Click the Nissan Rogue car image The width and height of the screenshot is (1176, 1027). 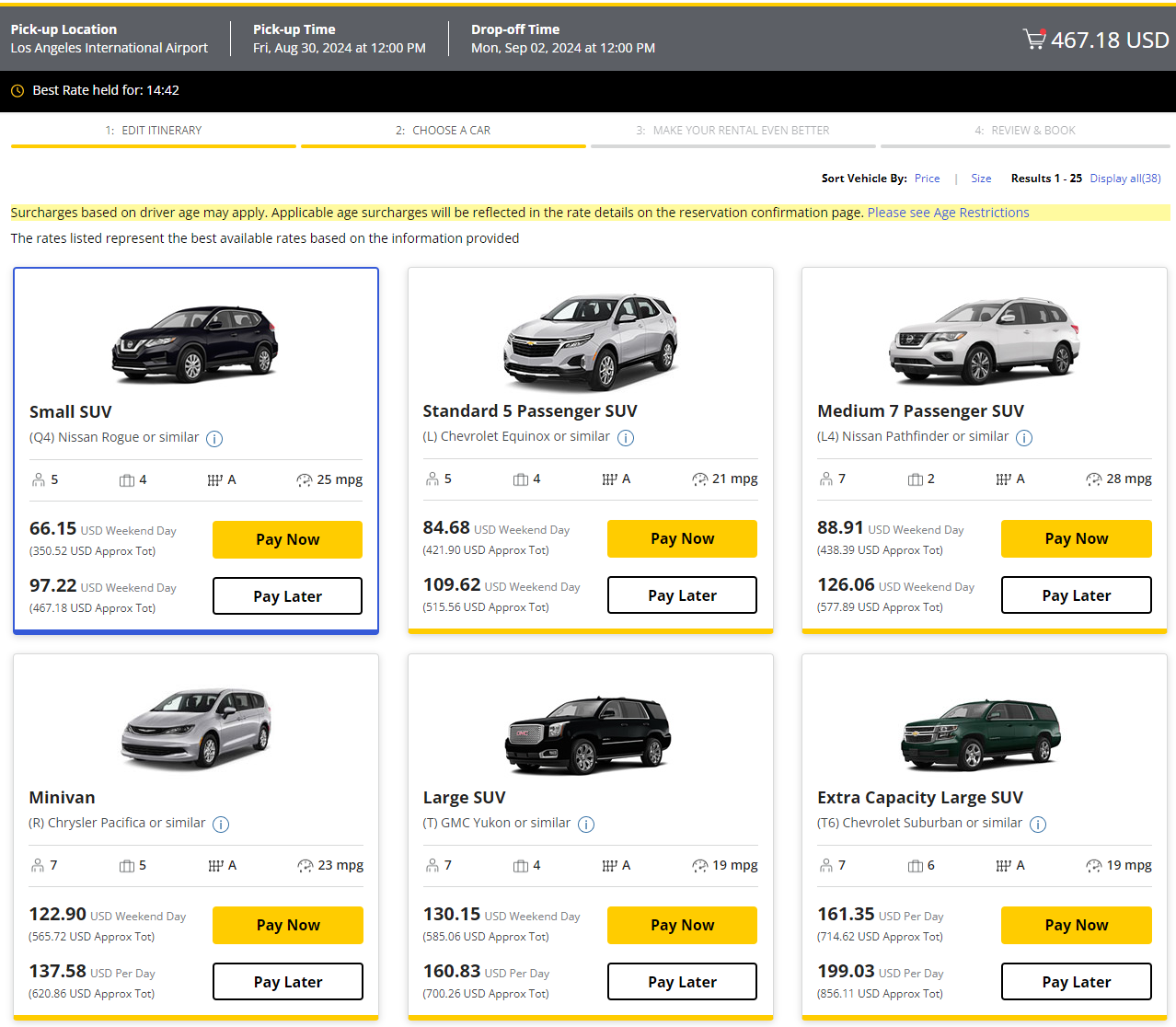coord(195,344)
